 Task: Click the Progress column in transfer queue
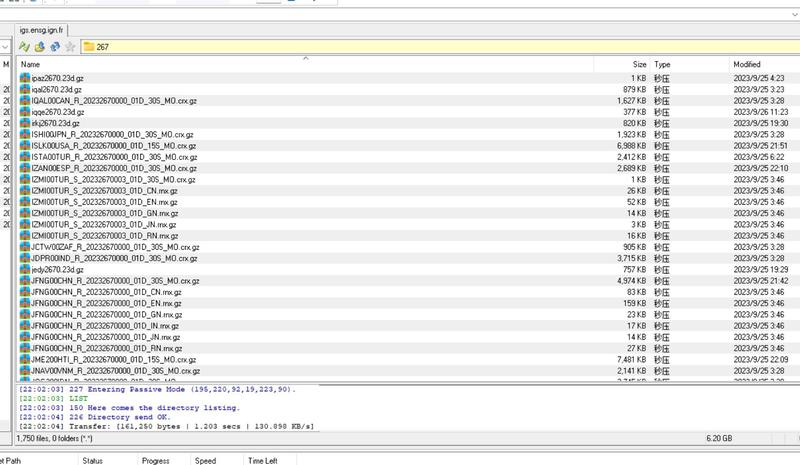coord(155,460)
